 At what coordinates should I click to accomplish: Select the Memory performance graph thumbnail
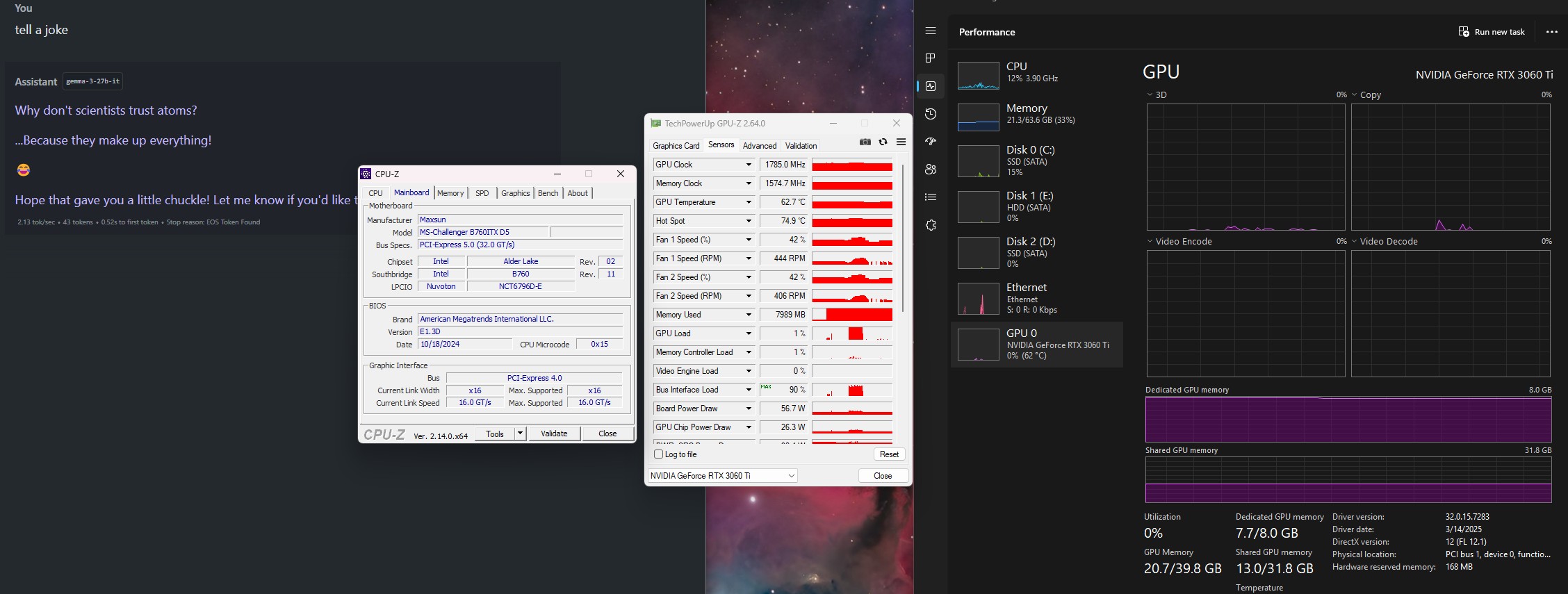(979, 117)
